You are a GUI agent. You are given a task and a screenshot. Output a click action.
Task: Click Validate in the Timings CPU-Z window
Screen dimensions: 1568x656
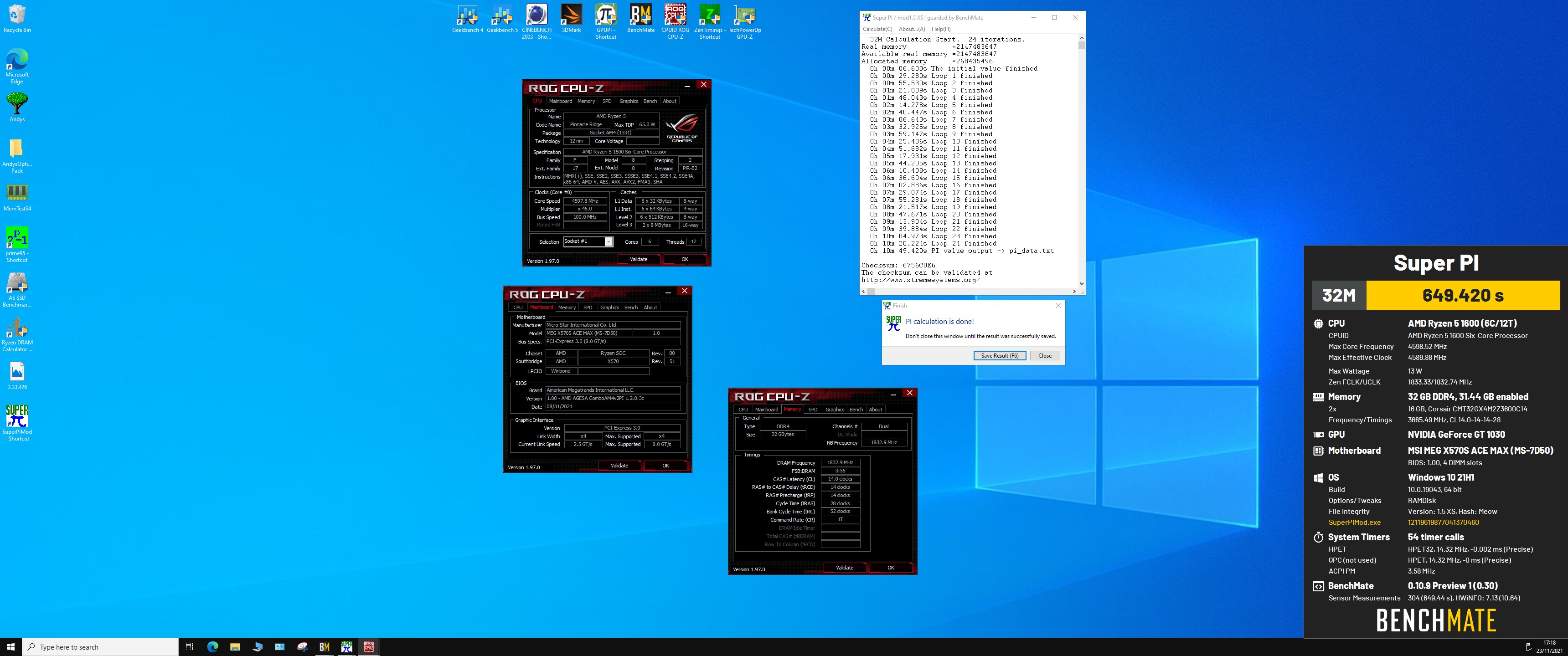[x=844, y=568]
